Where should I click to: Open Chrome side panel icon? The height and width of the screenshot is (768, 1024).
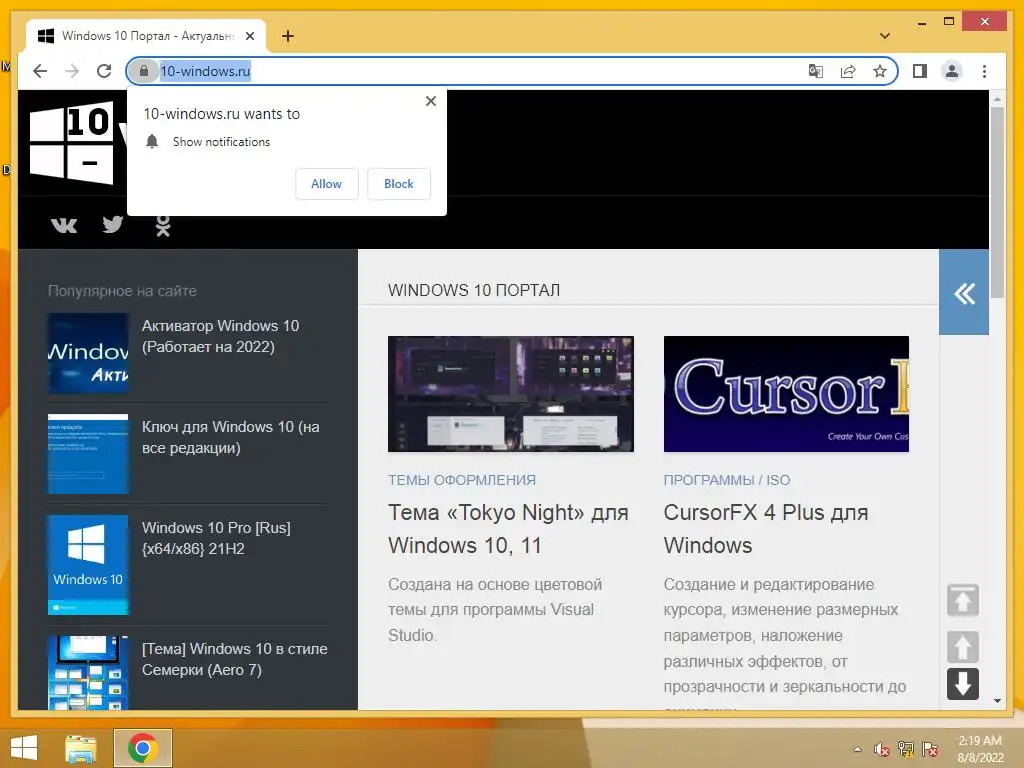(920, 71)
